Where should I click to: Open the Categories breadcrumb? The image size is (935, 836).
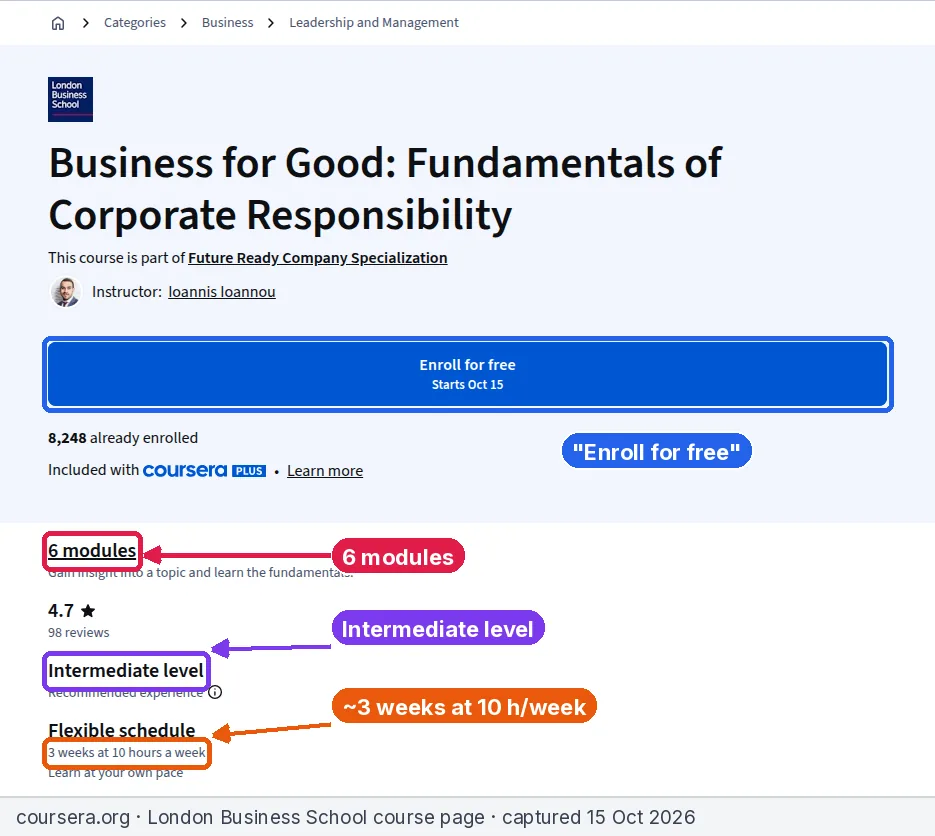135,23
